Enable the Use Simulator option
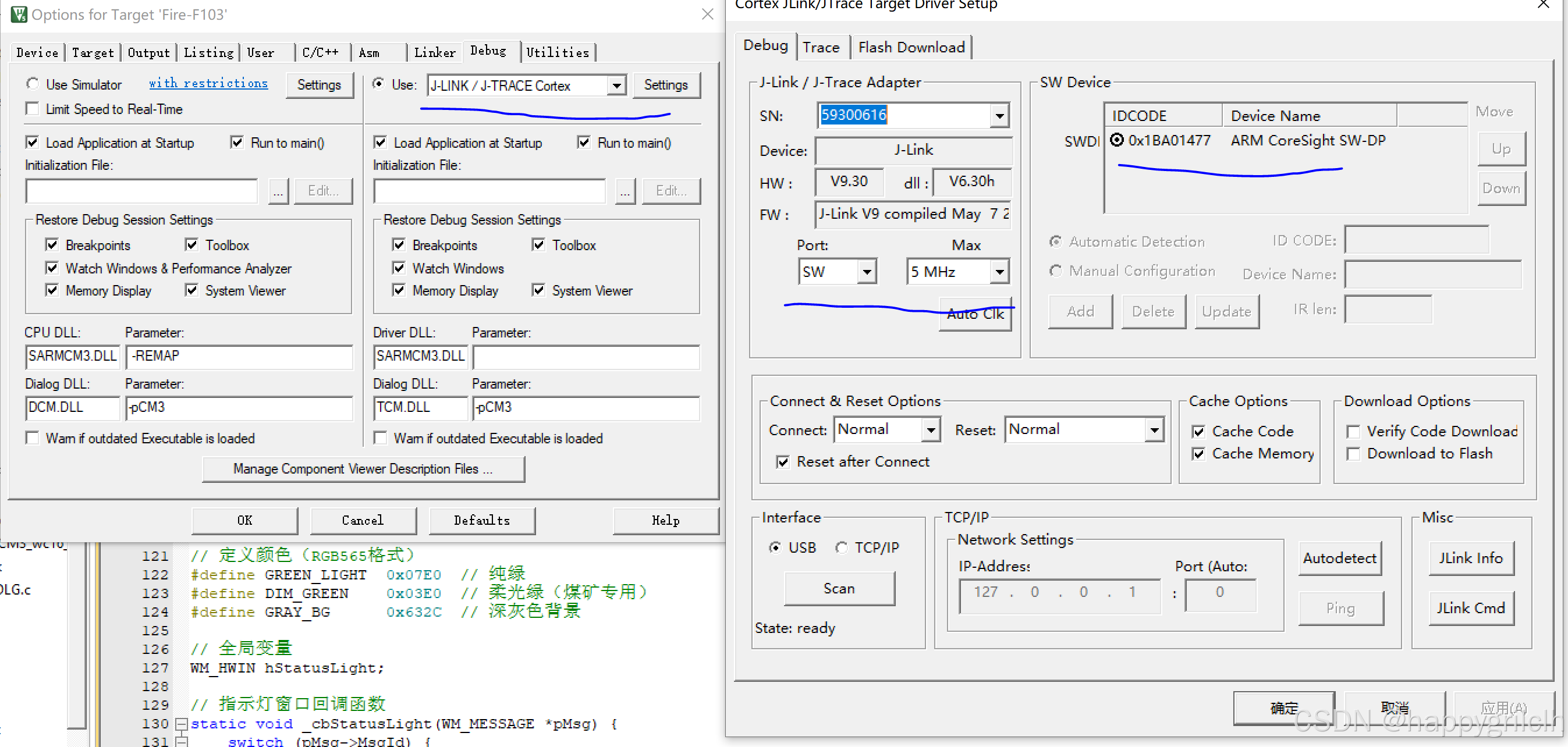Image resolution: width=1568 pixels, height=747 pixels. 34,84
